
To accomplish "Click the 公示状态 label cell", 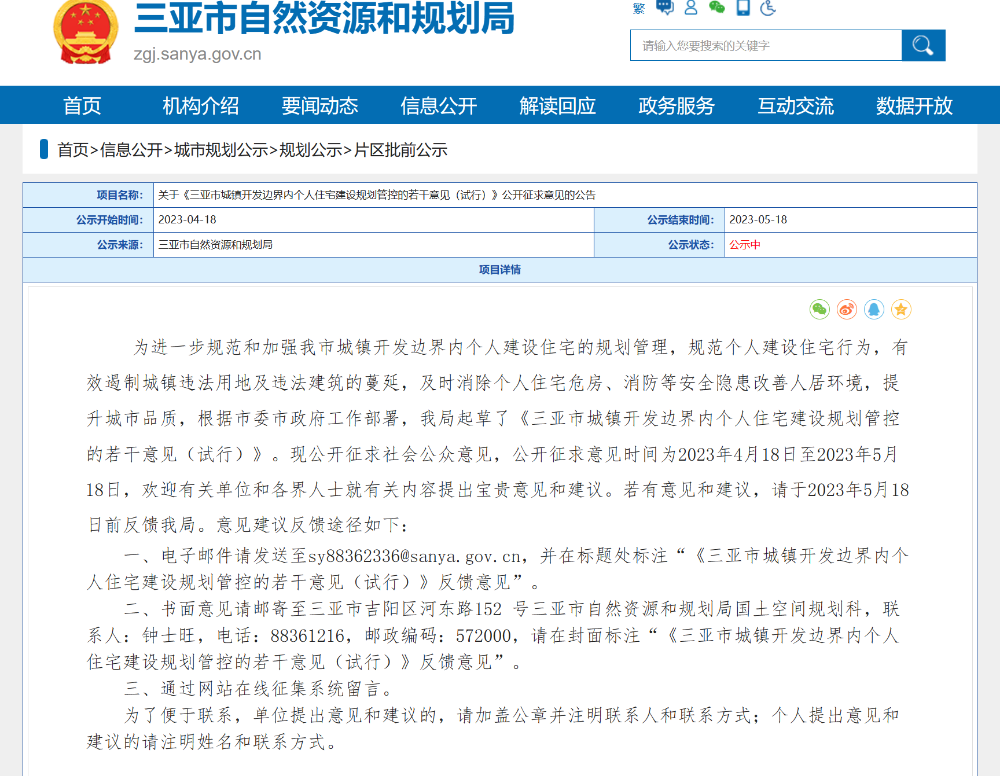I will pos(659,245).
